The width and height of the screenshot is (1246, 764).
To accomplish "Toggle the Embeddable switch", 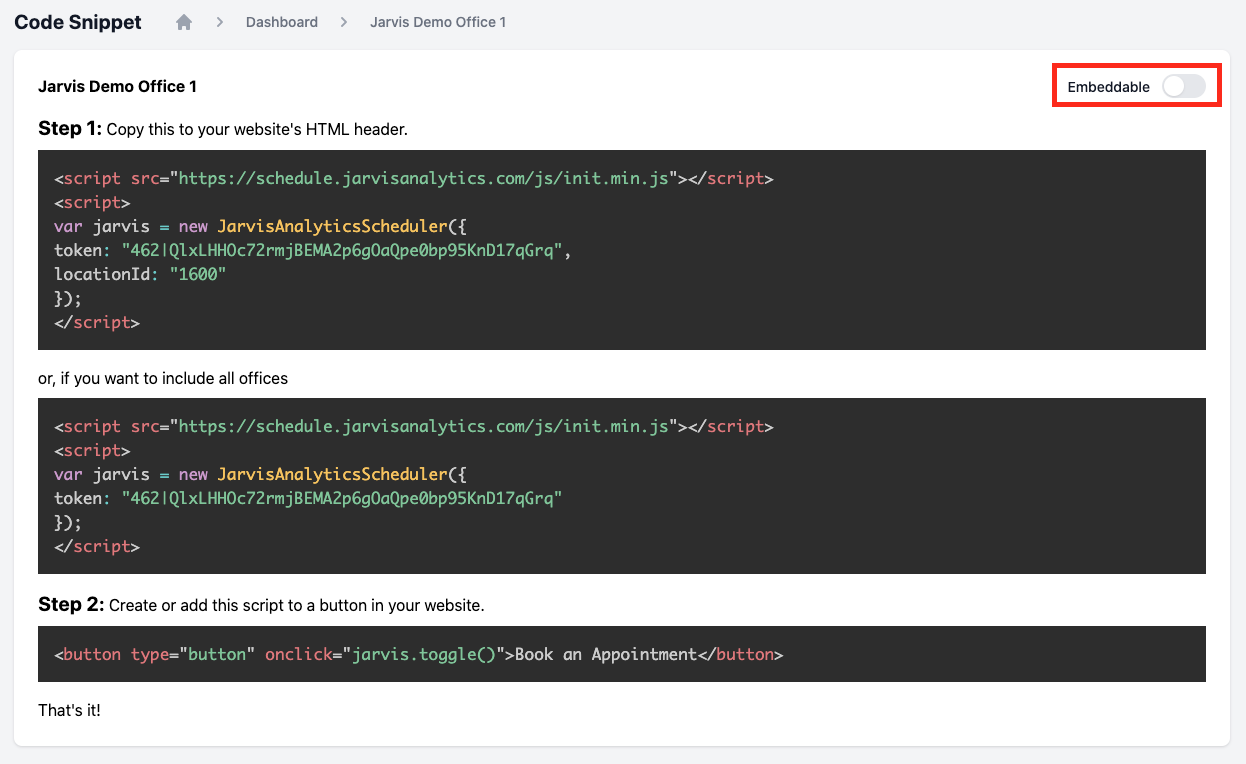I will (1183, 87).
